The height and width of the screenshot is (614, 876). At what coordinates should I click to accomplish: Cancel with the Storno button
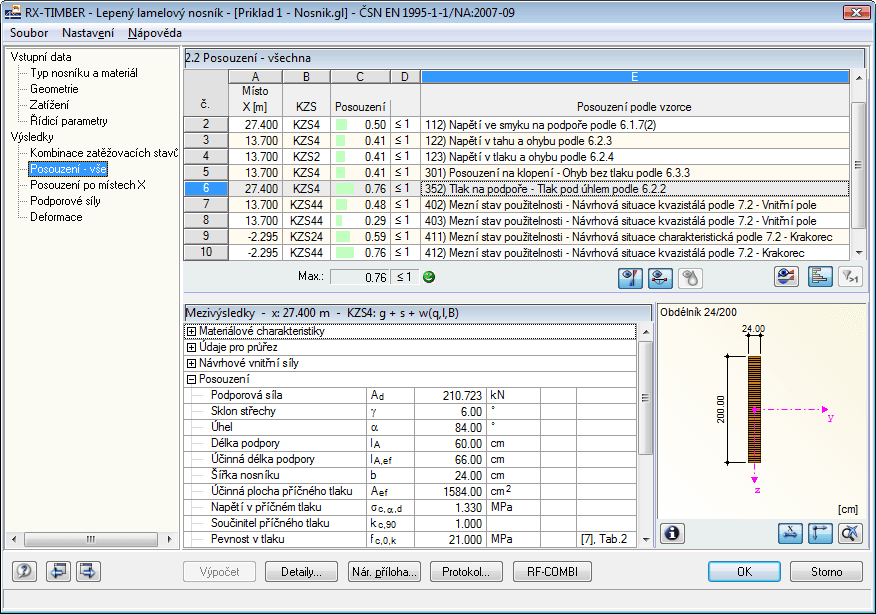(x=826, y=572)
